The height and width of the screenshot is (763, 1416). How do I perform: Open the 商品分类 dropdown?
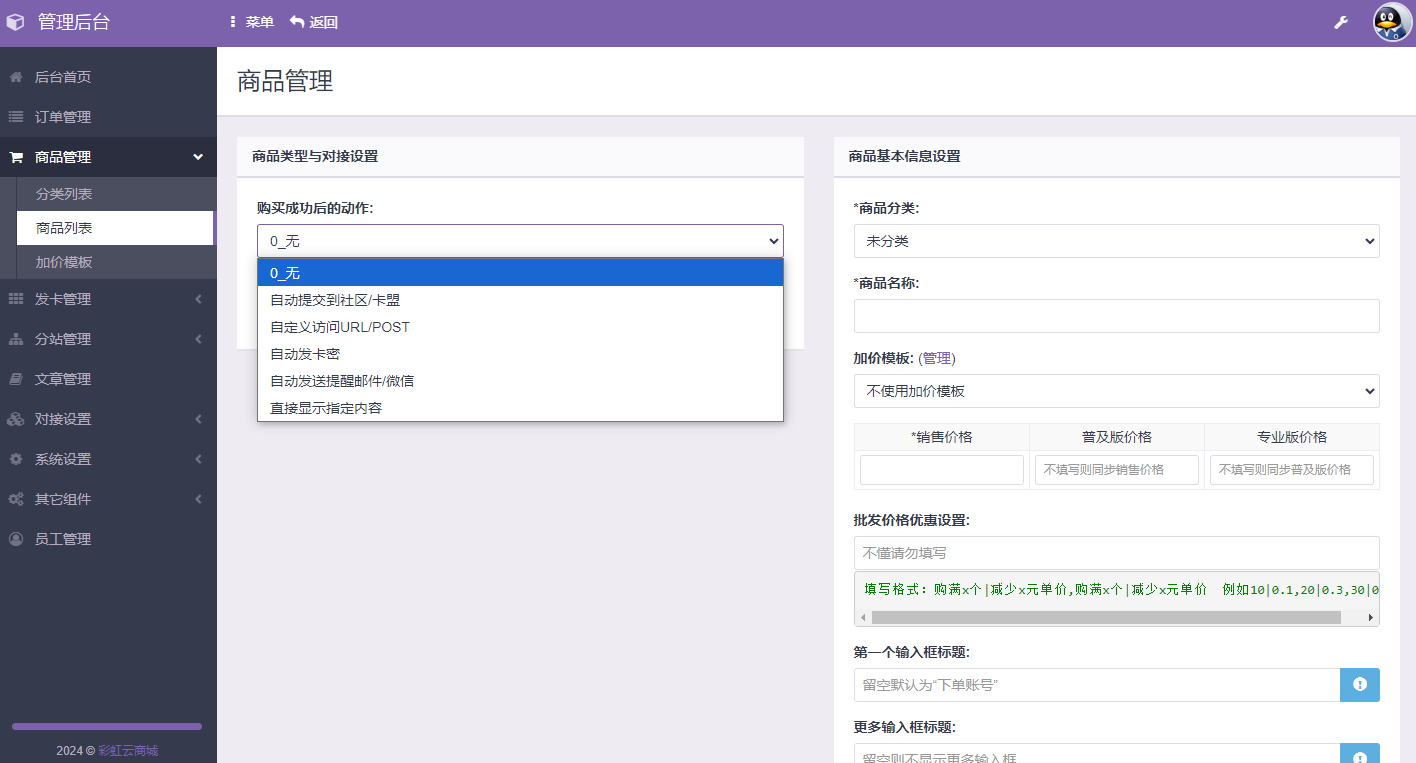coord(1116,240)
